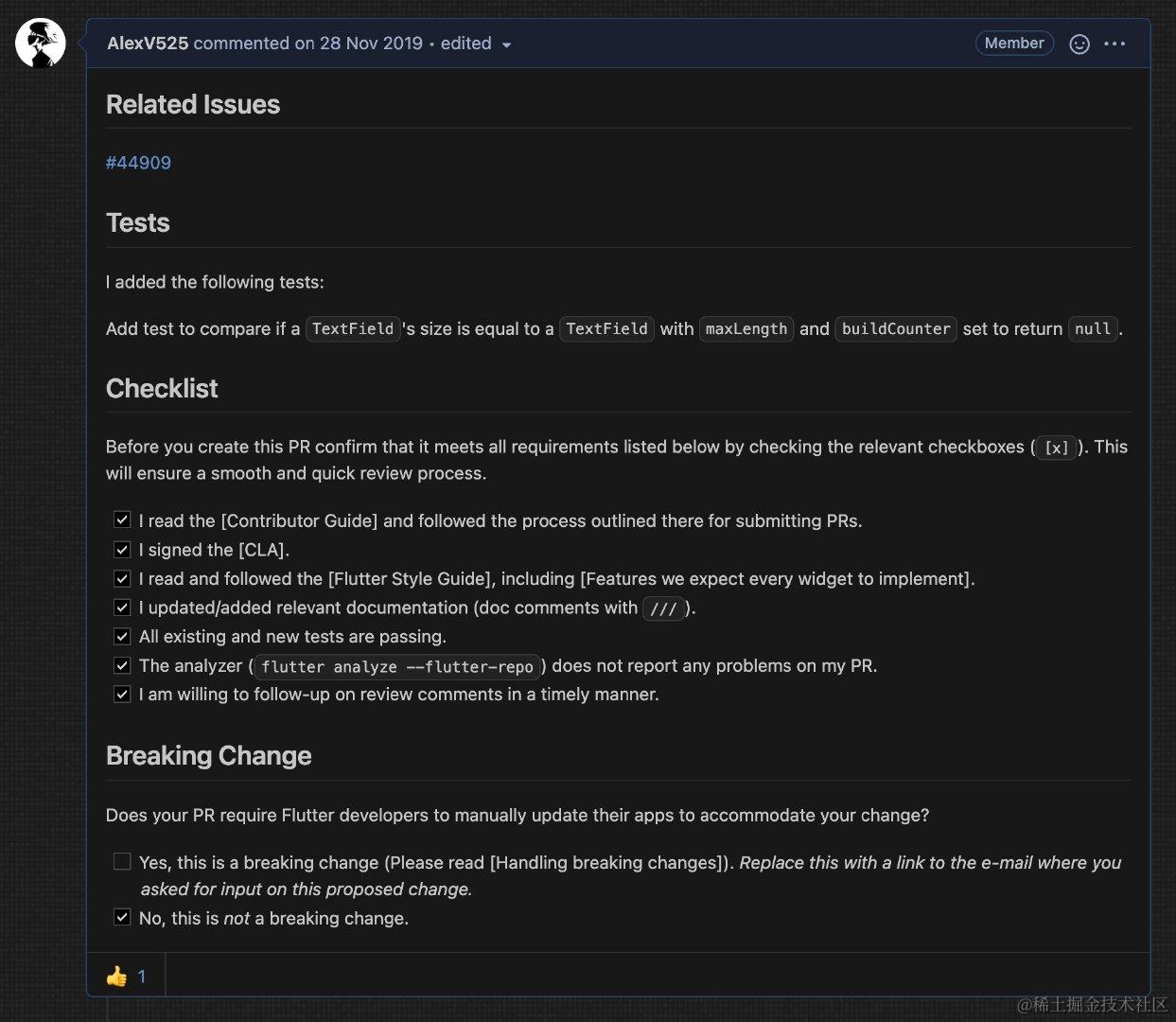Toggle the Flutter Style Guide checkbox

(x=122, y=578)
